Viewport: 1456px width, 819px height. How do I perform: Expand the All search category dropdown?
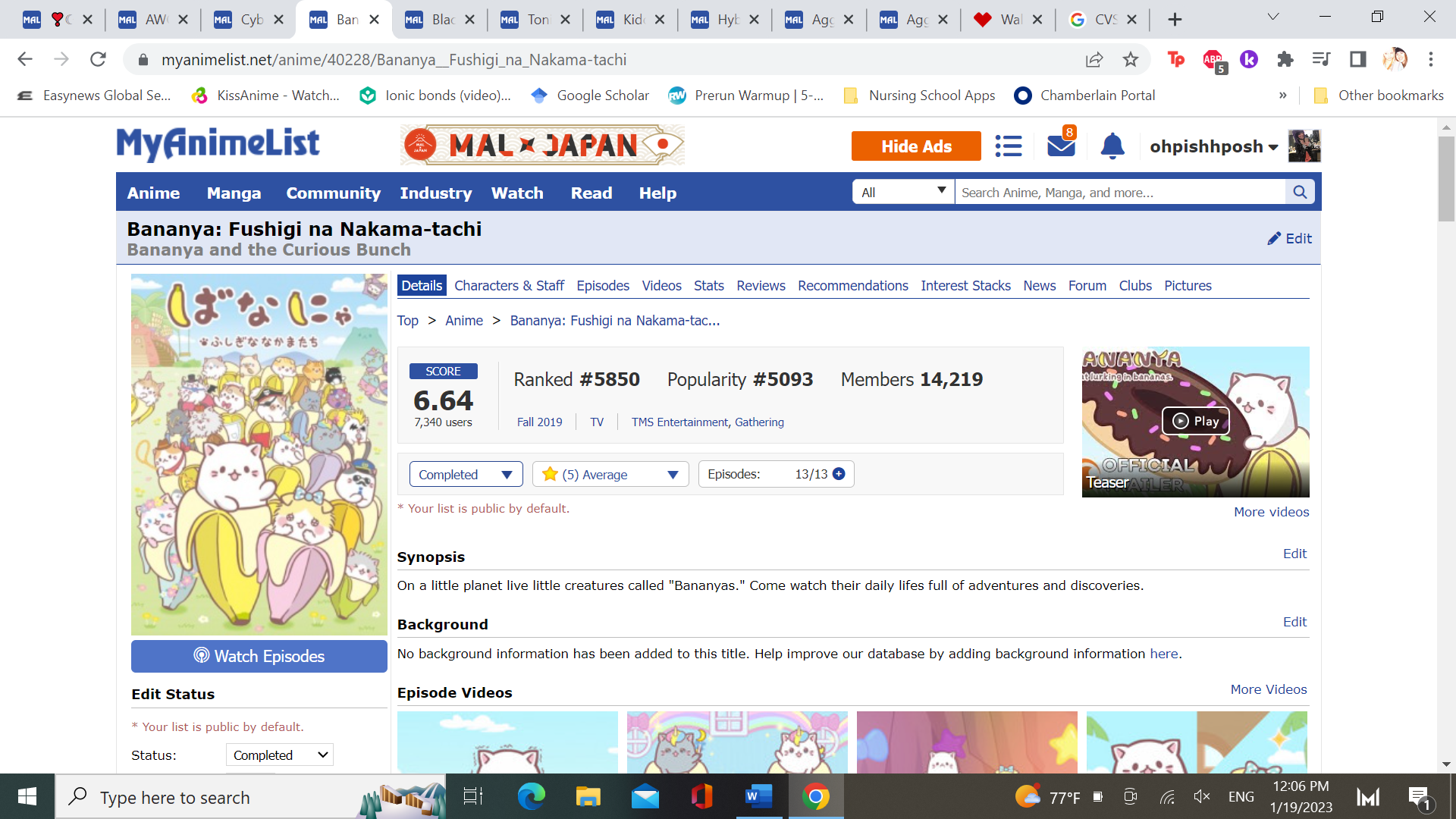[x=902, y=193]
